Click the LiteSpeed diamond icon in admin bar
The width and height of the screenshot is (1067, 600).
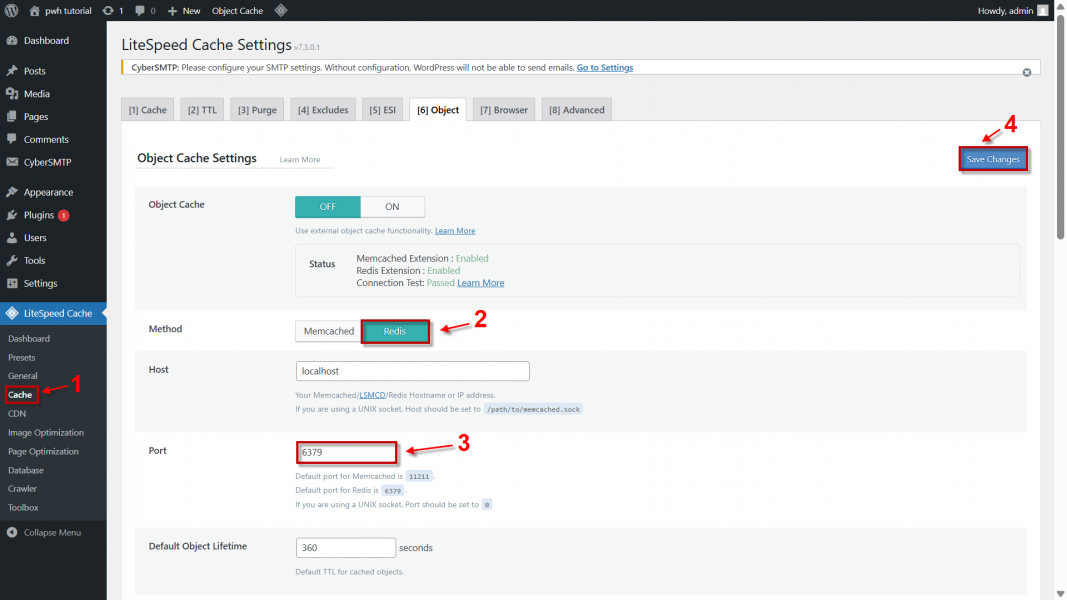[280, 10]
